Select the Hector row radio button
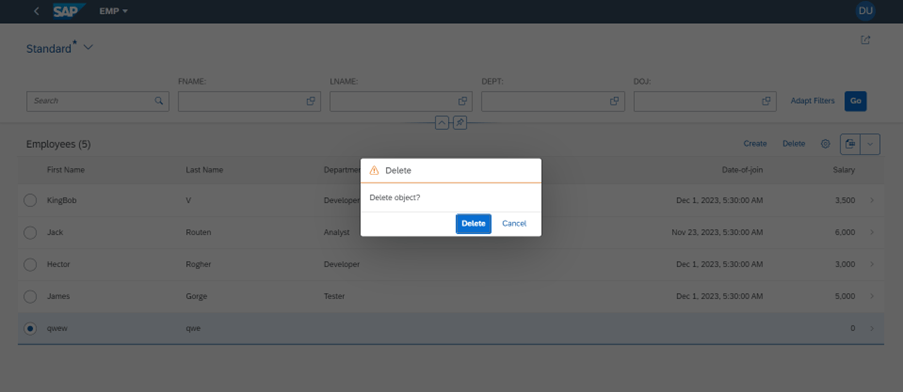The image size is (903, 392). click(x=30, y=264)
